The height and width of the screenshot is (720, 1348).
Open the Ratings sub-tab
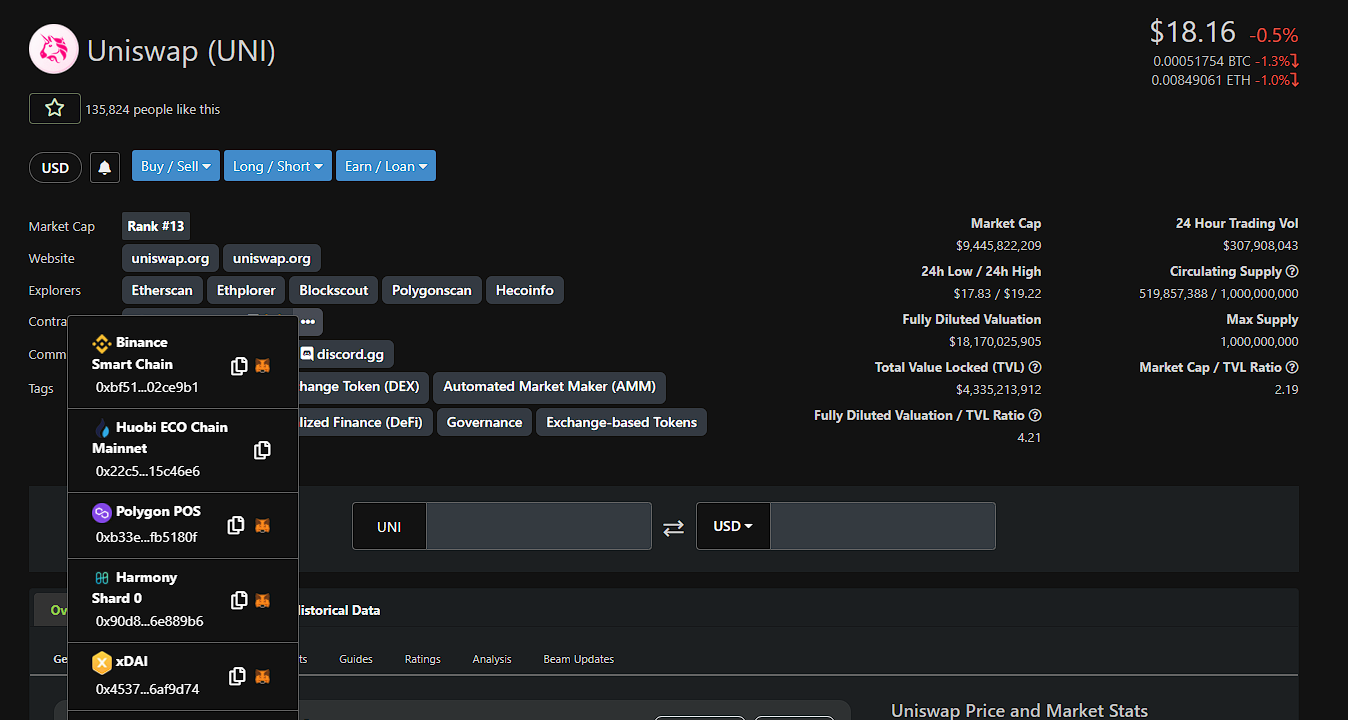pos(422,659)
